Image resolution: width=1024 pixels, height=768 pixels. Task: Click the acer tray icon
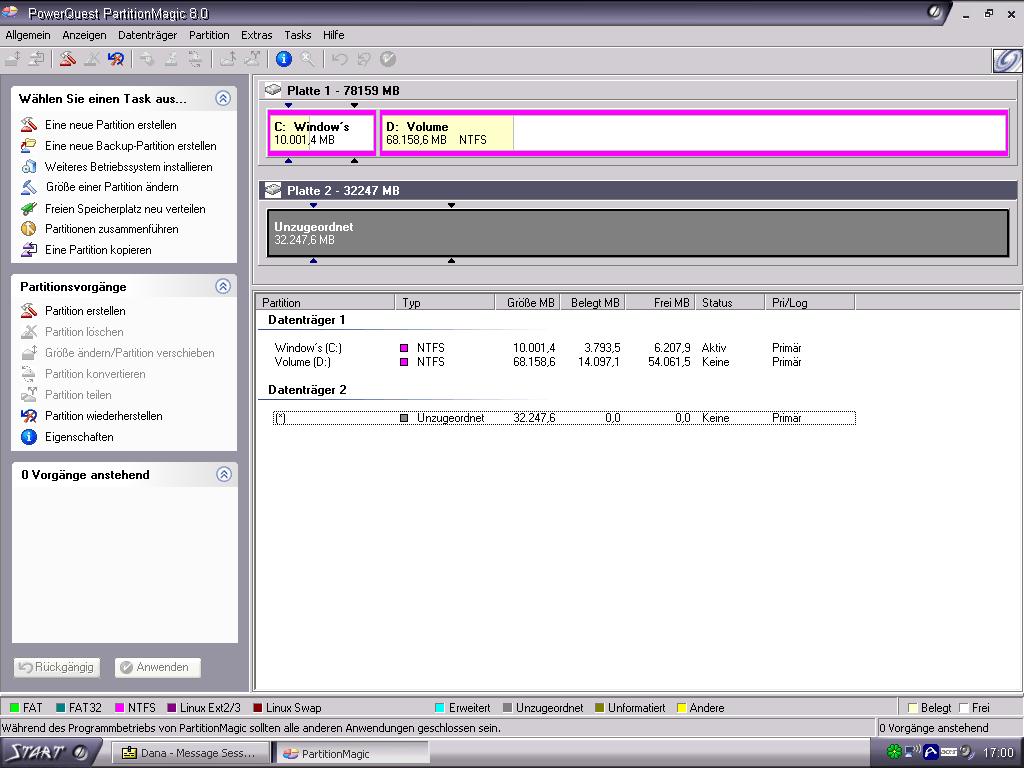coord(948,752)
